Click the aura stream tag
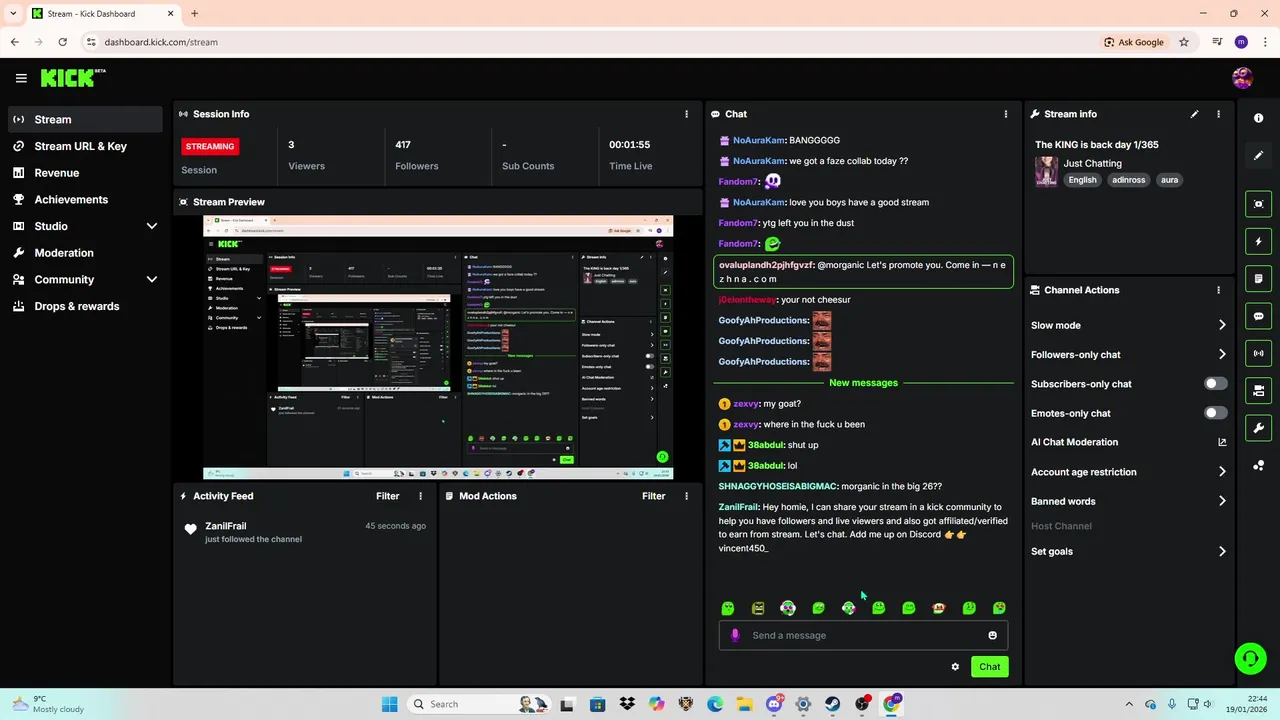The width and height of the screenshot is (1280, 720). point(1169,180)
